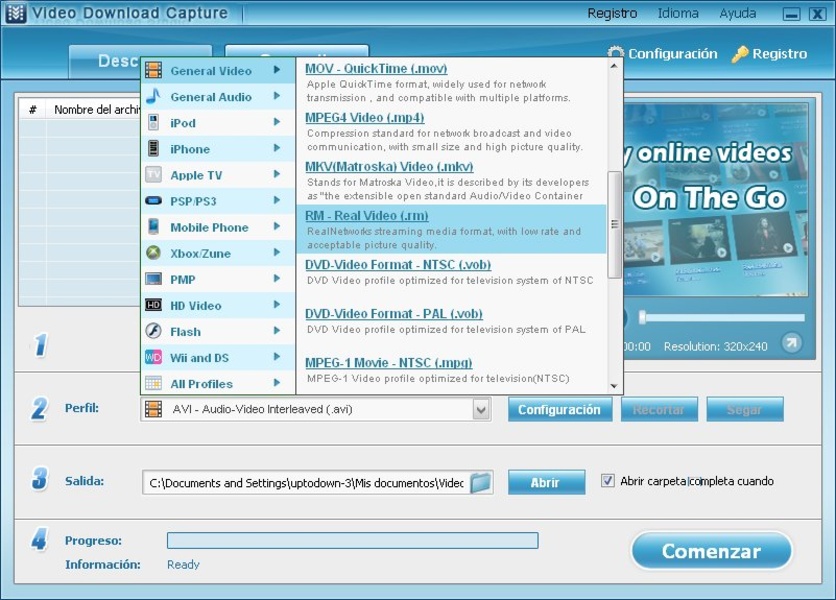Viewport: 836px width, 600px height.
Task: Open the Ayuda menu
Action: (x=737, y=13)
